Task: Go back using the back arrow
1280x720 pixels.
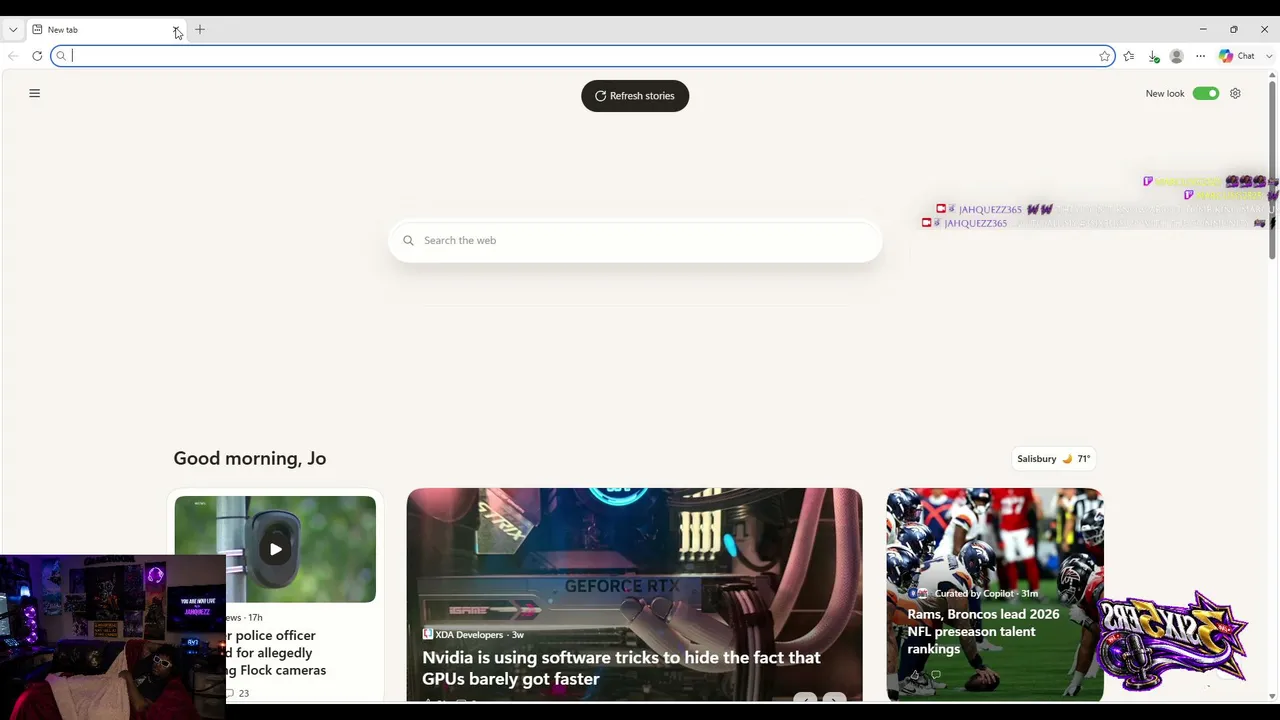Action: point(13,56)
